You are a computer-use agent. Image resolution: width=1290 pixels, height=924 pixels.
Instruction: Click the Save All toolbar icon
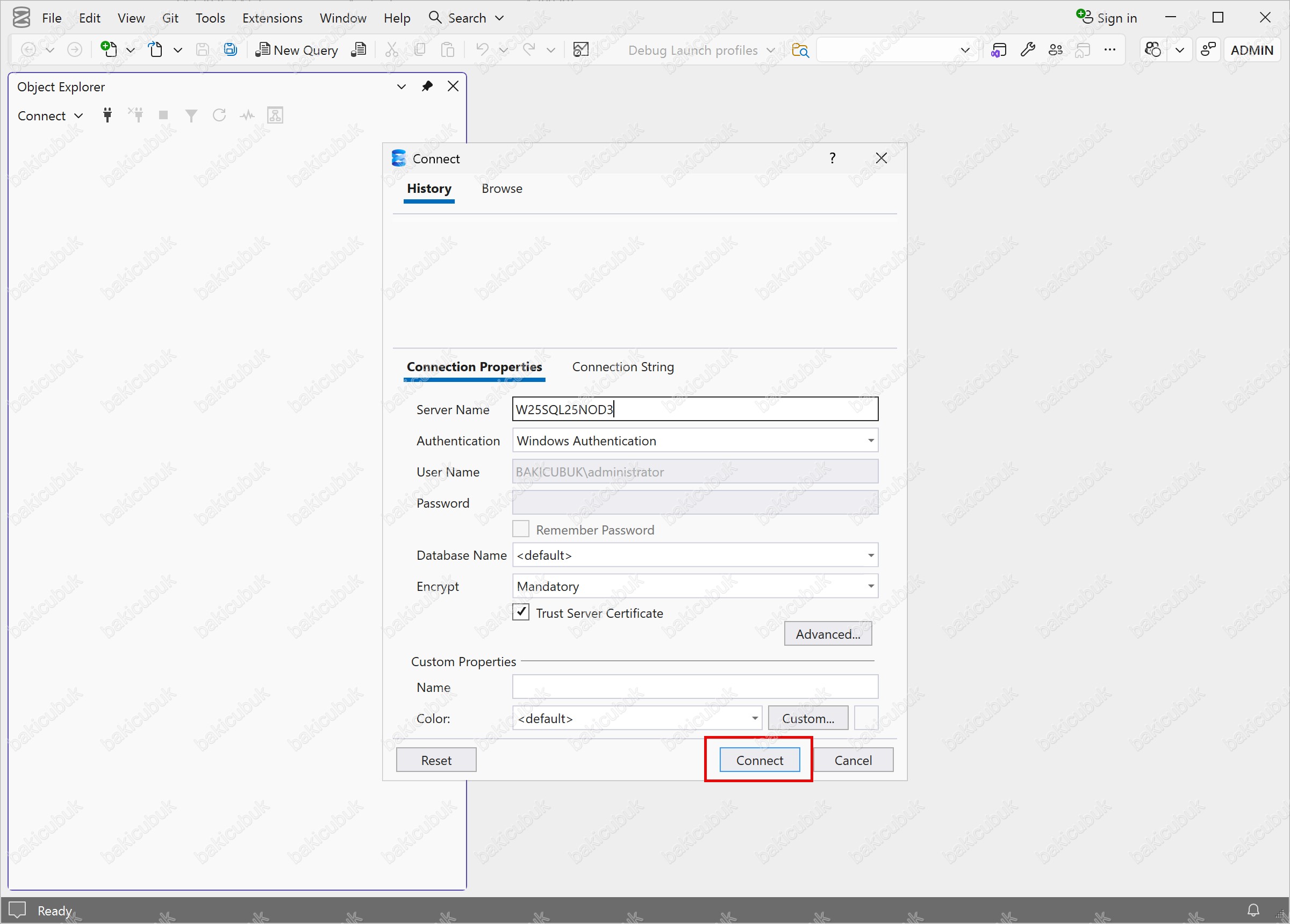click(231, 49)
